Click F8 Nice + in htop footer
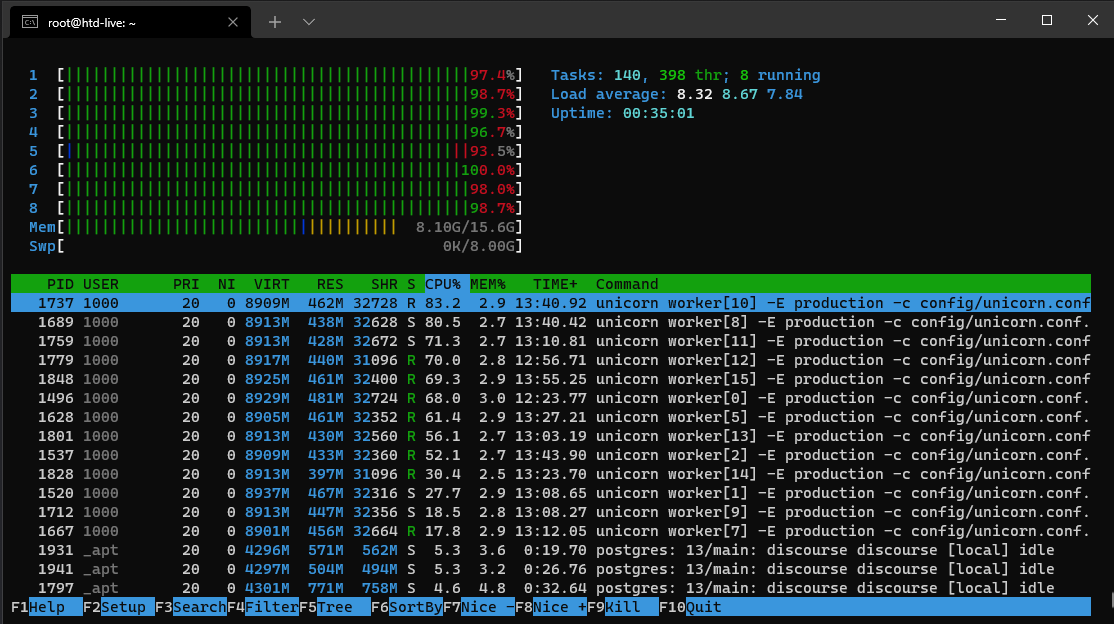 [551, 607]
